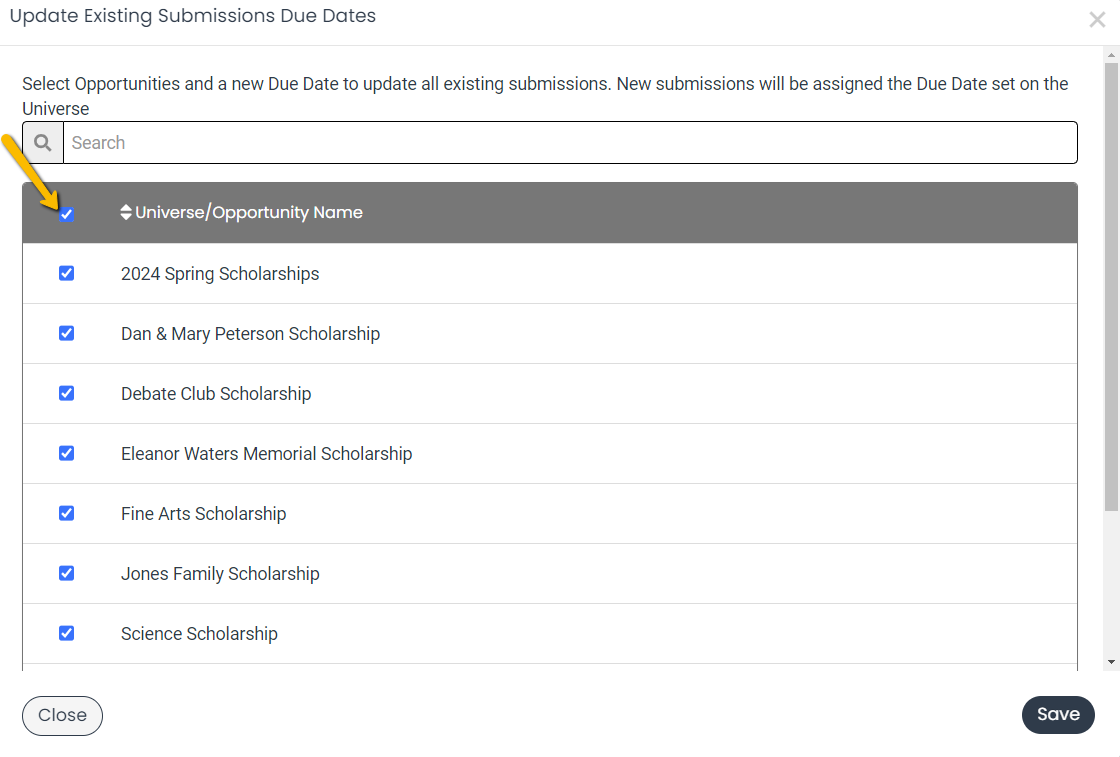
Task: Select the Fine Arts Scholarship row text
Action: coord(204,514)
